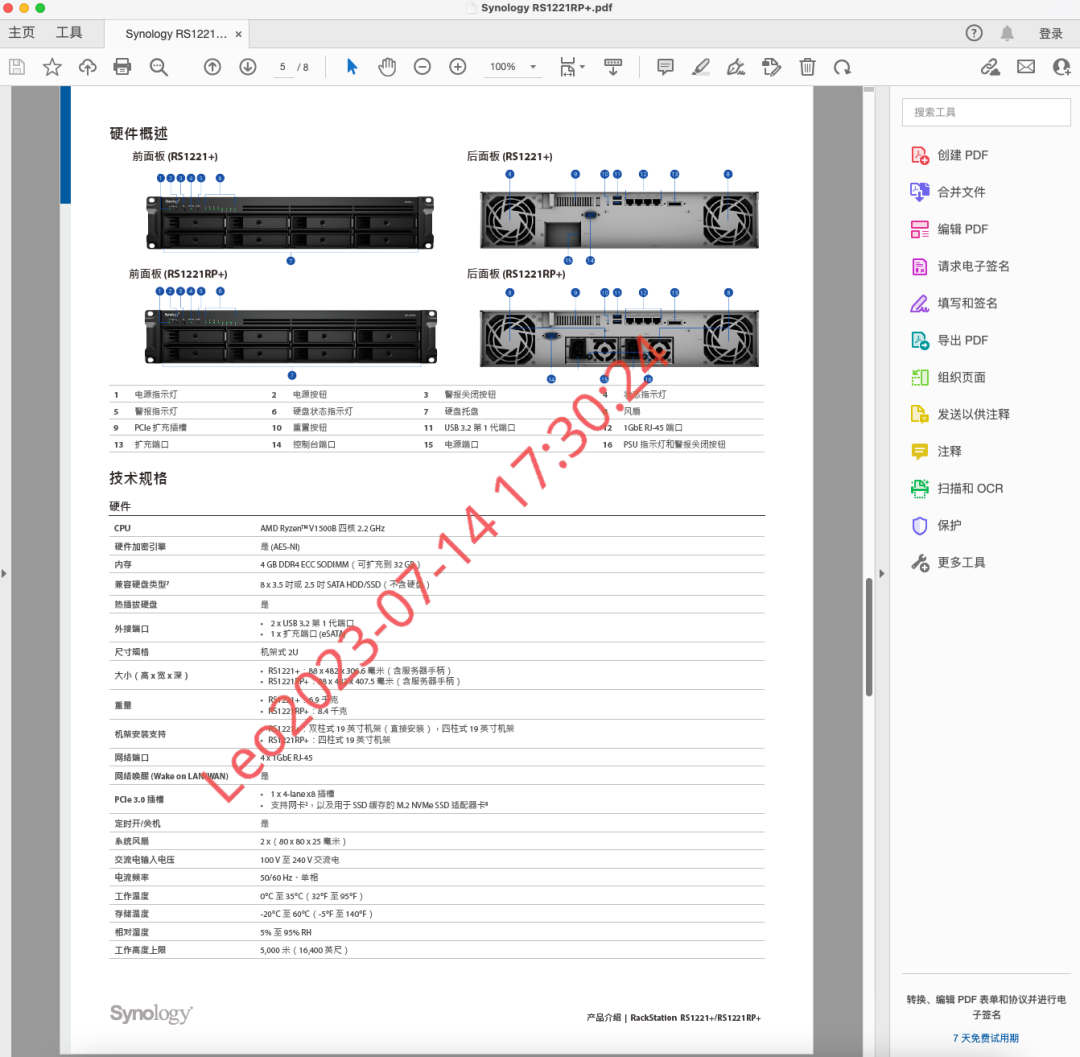Select the hand pan tool
1080x1057 pixels.
[387, 67]
